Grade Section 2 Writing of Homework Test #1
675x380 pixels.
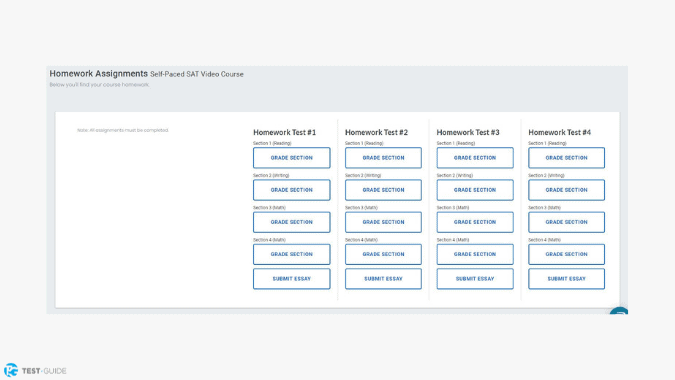291,190
